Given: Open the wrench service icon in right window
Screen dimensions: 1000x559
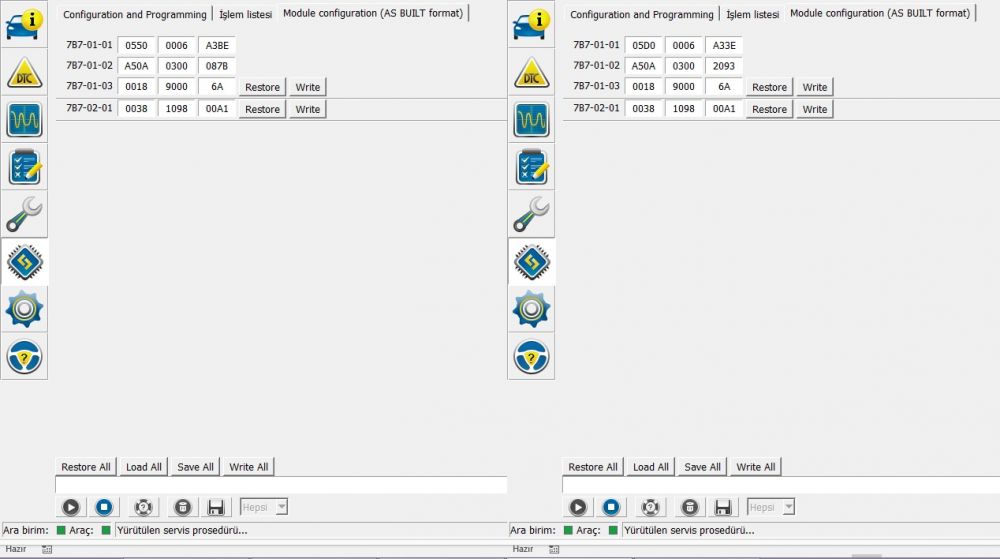Looking at the screenshot, I should [531, 214].
